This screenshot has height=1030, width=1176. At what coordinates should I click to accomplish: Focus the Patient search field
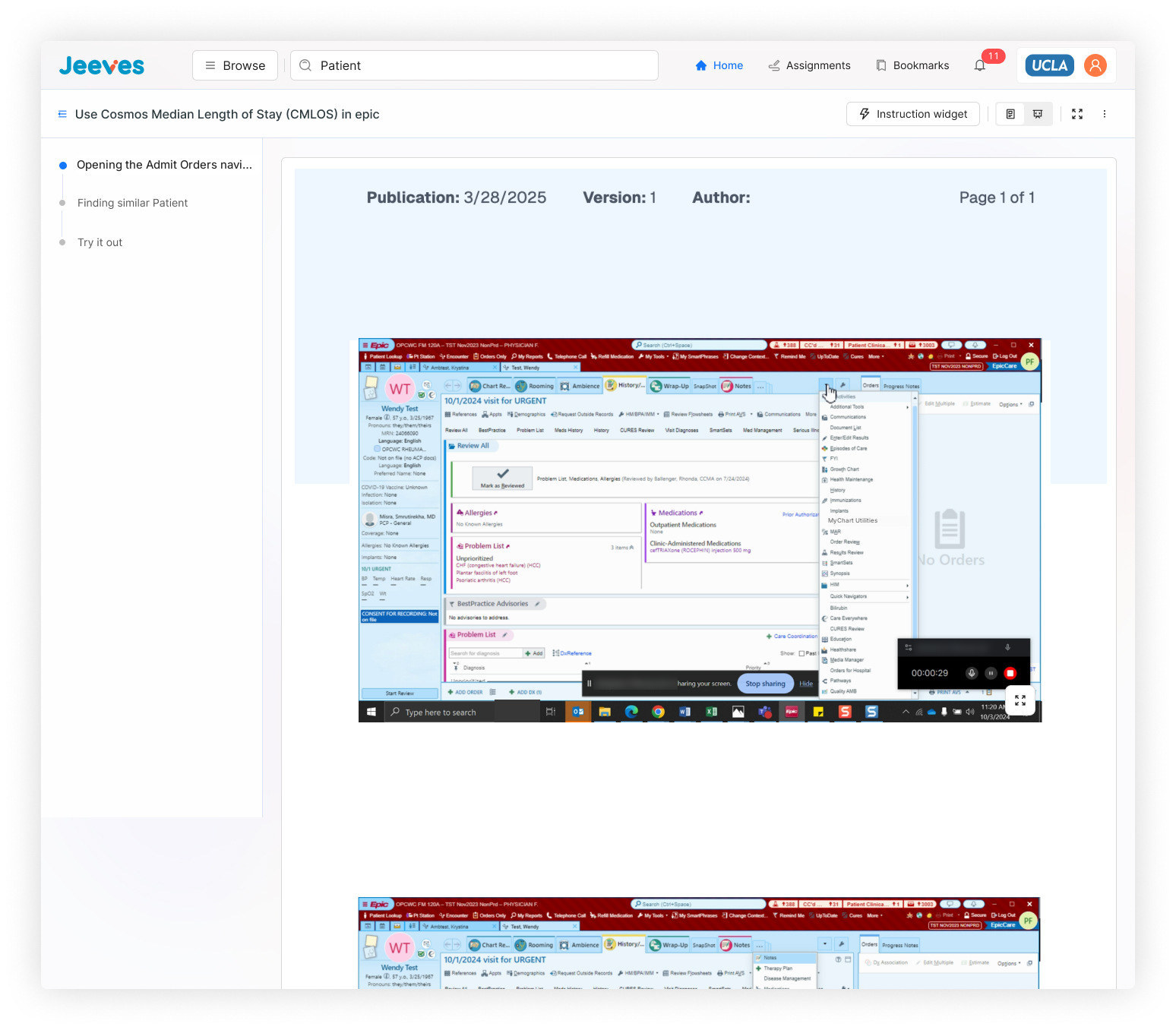tap(474, 65)
